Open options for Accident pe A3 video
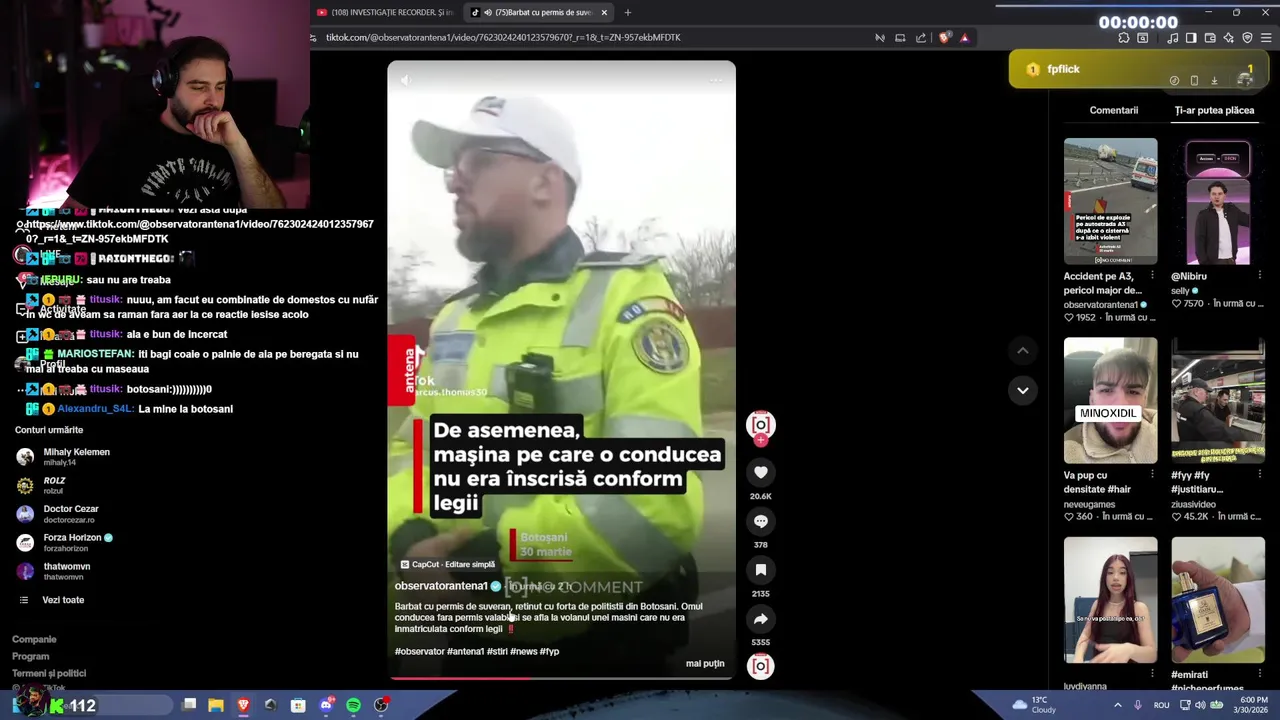This screenshot has height=720, width=1280. (1152, 276)
